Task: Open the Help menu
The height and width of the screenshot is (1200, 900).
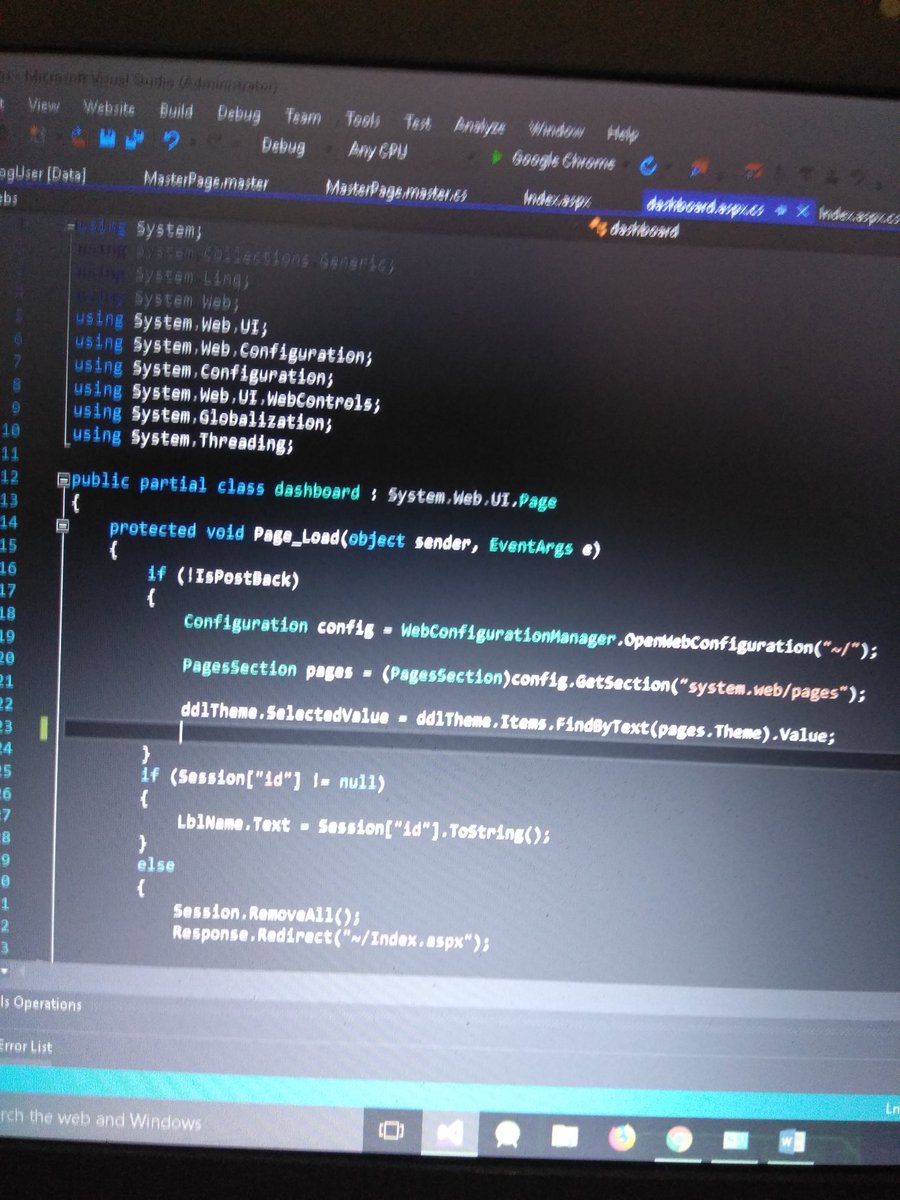Action: click(621, 133)
